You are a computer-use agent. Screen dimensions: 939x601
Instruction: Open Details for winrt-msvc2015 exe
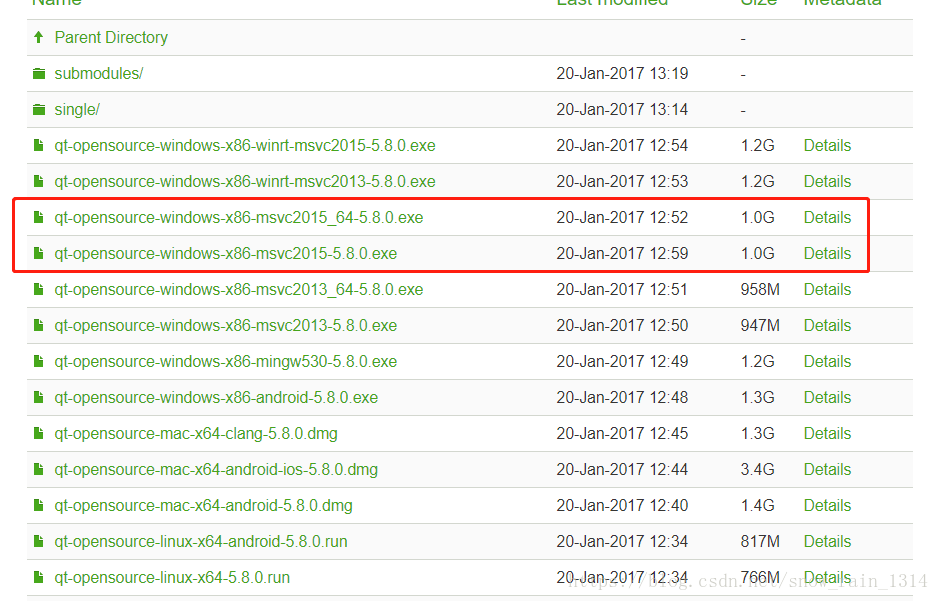(x=827, y=145)
